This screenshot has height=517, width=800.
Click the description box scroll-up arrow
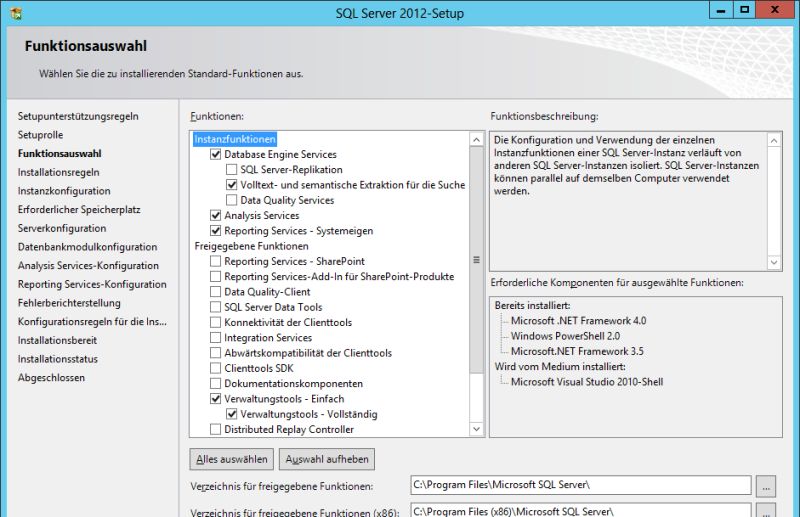[x=774, y=141]
